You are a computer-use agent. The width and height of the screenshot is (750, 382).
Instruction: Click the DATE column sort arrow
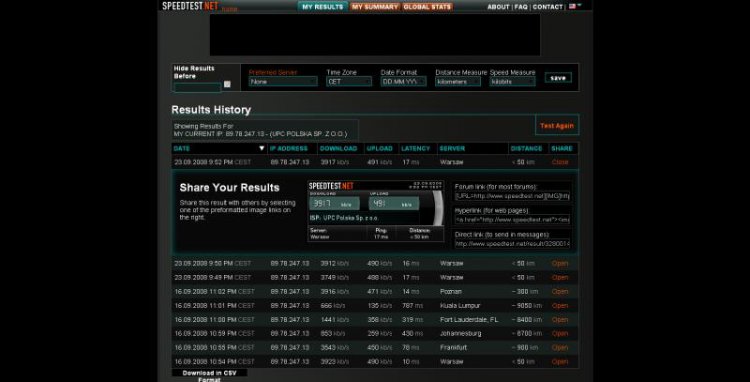(x=261, y=149)
